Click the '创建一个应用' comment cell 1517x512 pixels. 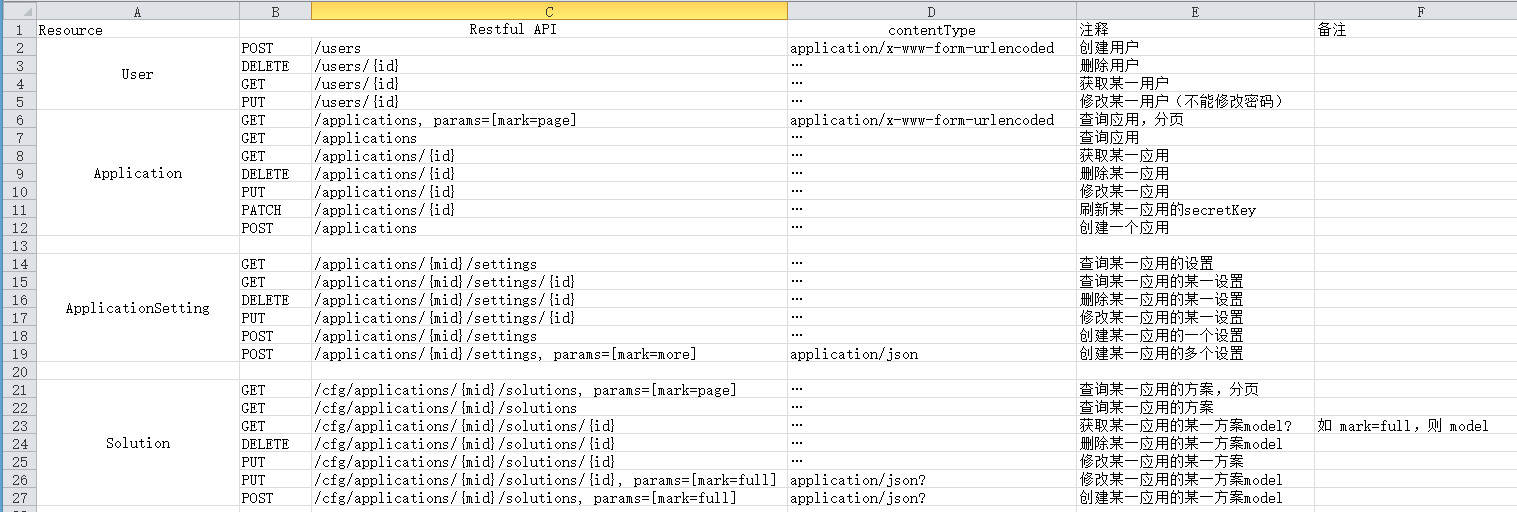(1195, 228)
